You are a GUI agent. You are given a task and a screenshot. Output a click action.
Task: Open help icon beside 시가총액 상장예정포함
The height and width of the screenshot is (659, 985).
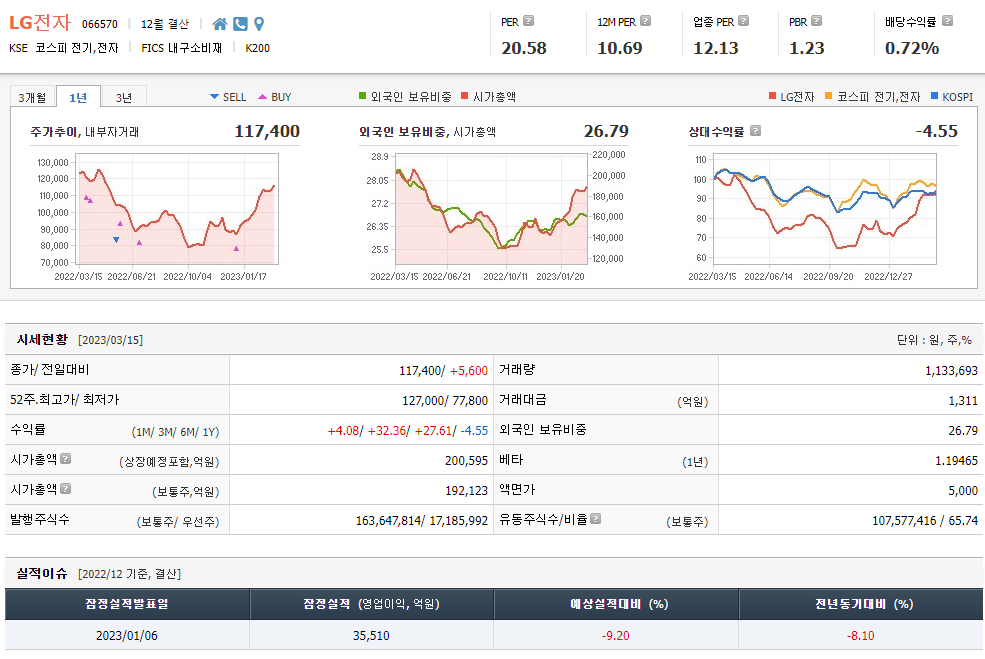65,459
